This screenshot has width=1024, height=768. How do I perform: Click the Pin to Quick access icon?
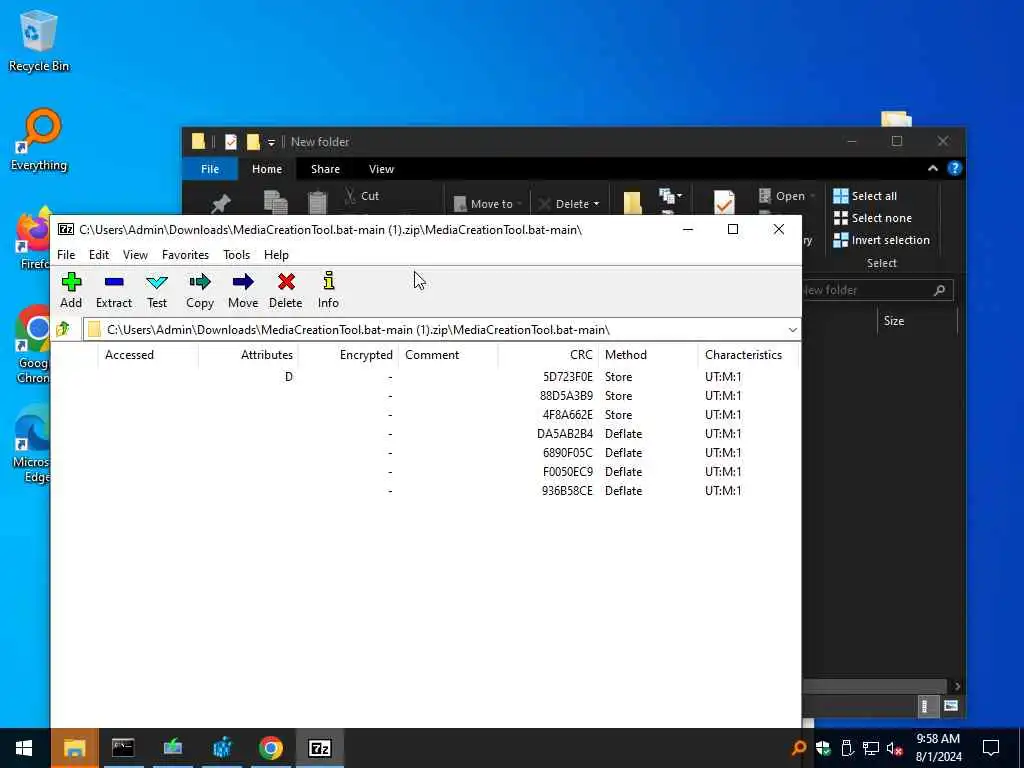pos(220,204)
